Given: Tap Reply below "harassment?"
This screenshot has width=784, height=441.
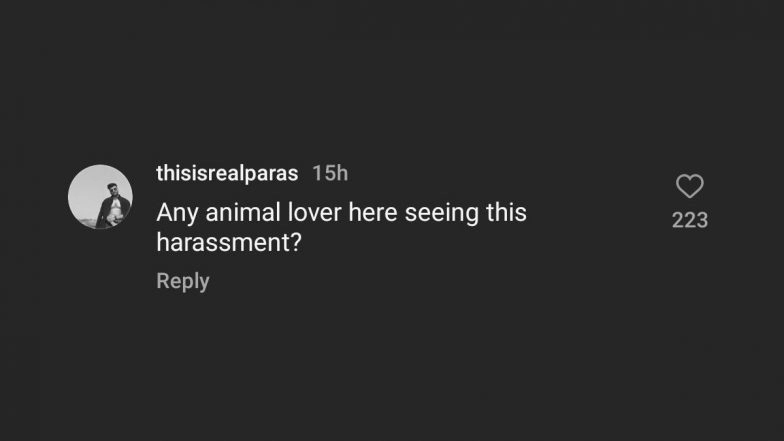Looking at the screenshot, I should tap(182, 281).
